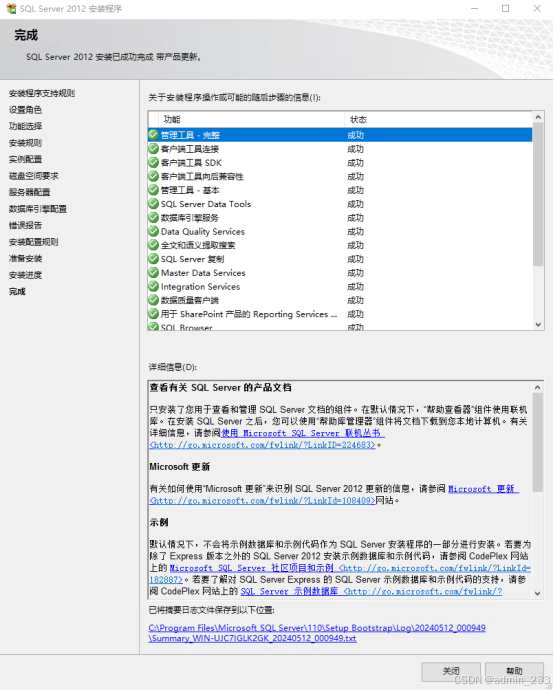Click green check icon beside SQL Server Data Tools

click(153, 204)
